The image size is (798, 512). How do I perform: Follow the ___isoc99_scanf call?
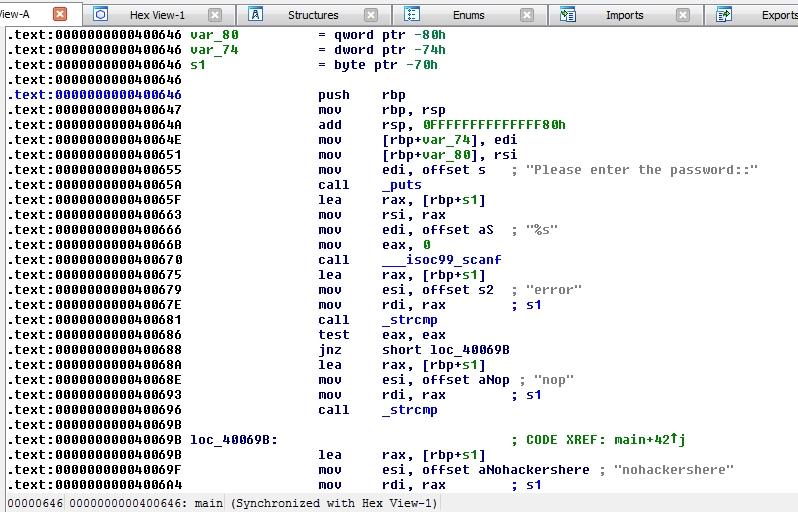pos(442,260)
